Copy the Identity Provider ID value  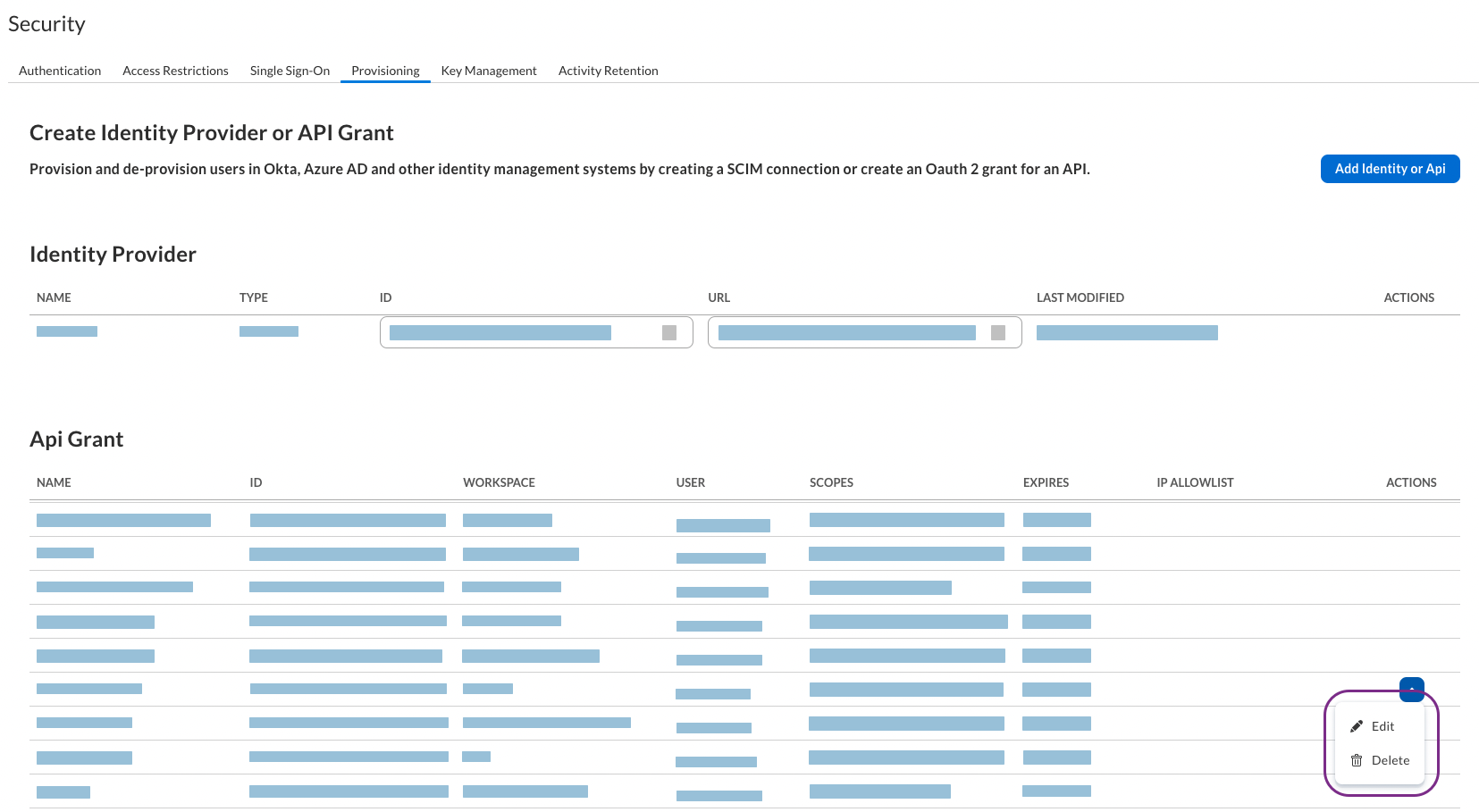click(x=668, y=331)
